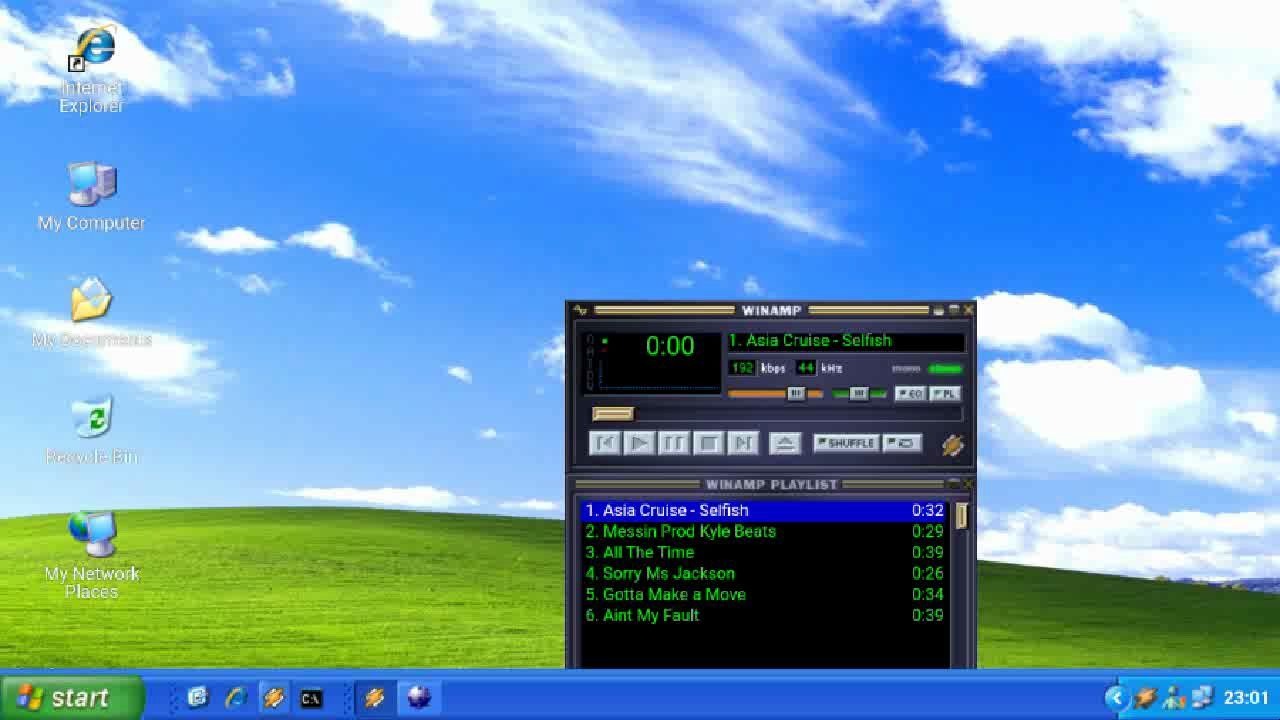1280x720 pixels.
Task: Select the My Computer desktop icon
Action: point(91,196)
